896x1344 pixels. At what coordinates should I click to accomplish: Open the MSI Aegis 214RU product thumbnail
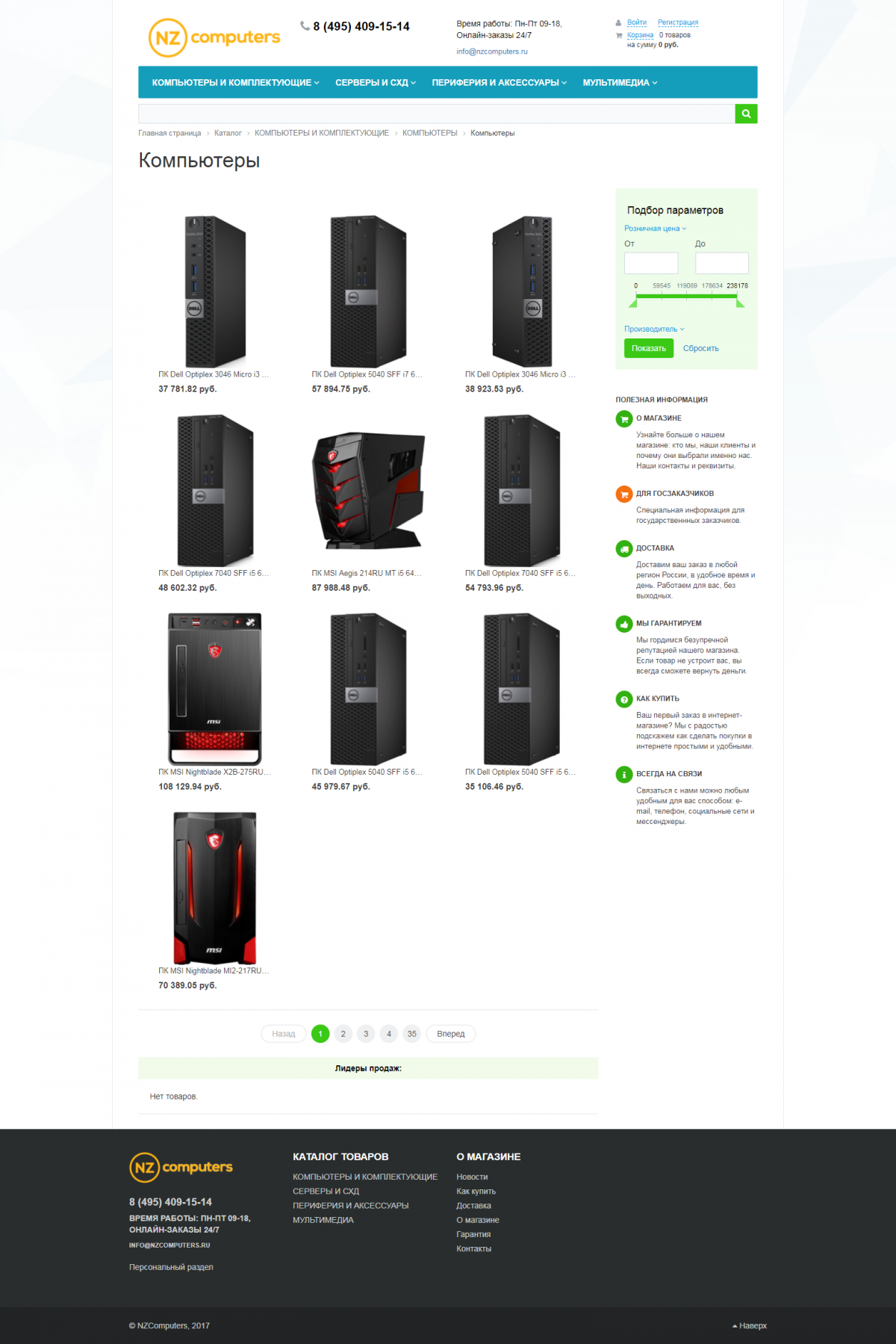368,490
